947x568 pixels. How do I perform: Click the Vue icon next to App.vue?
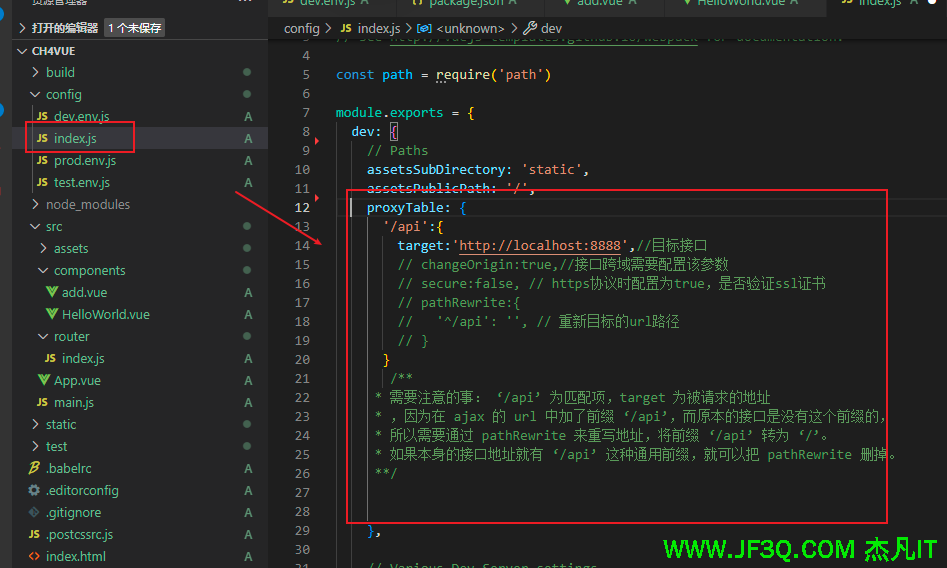43,380
